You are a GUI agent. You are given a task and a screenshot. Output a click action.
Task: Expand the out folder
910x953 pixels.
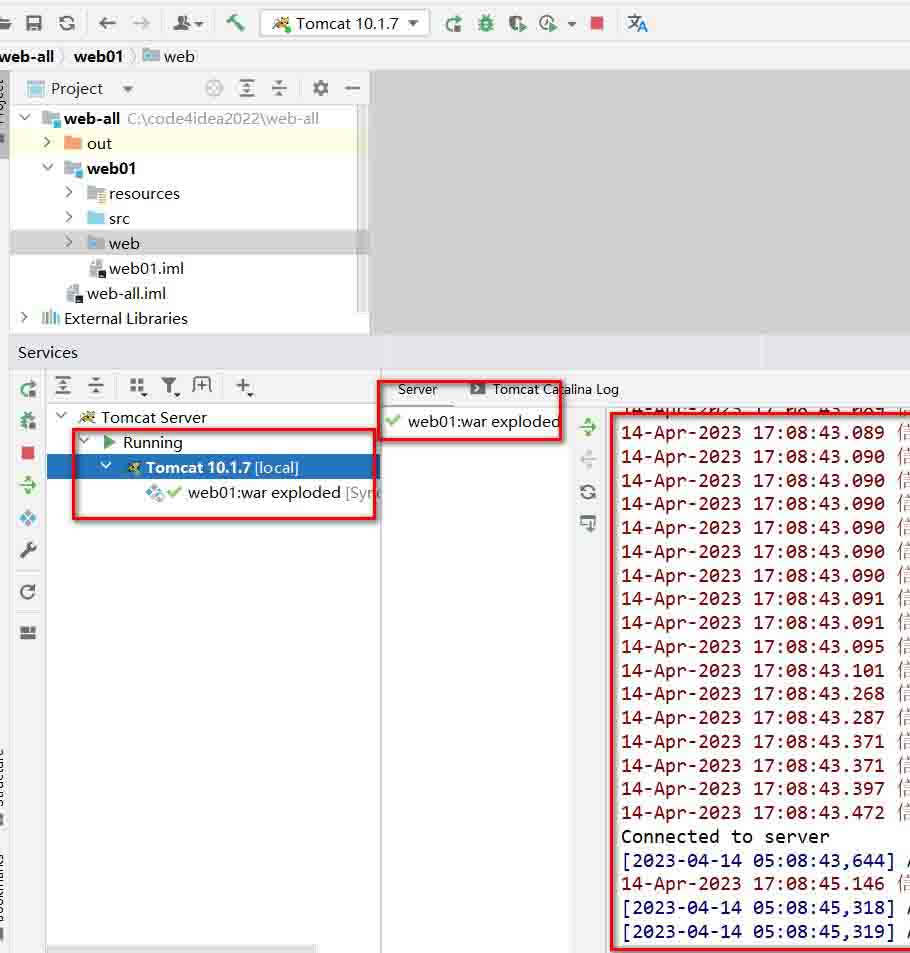[47, 143]
